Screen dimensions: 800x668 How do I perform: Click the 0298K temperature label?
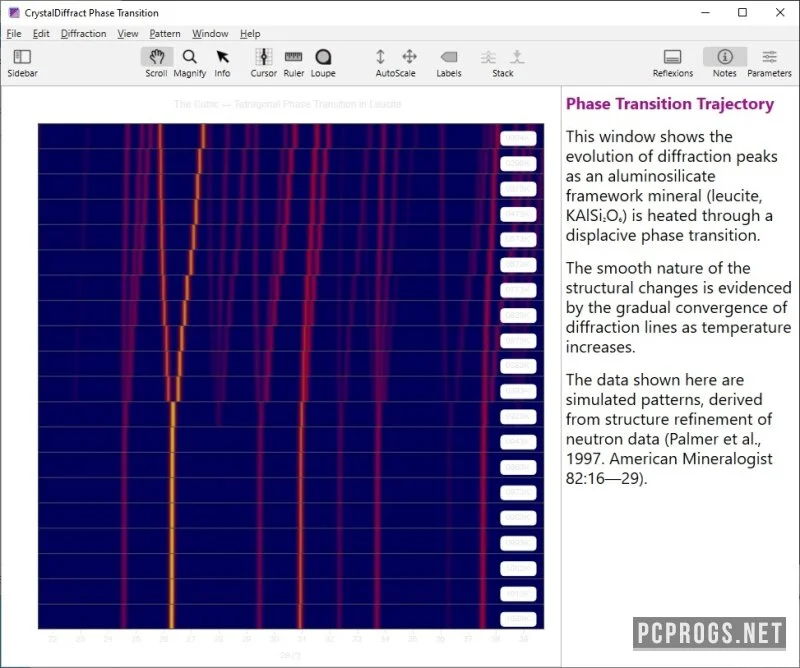[518, 163]
